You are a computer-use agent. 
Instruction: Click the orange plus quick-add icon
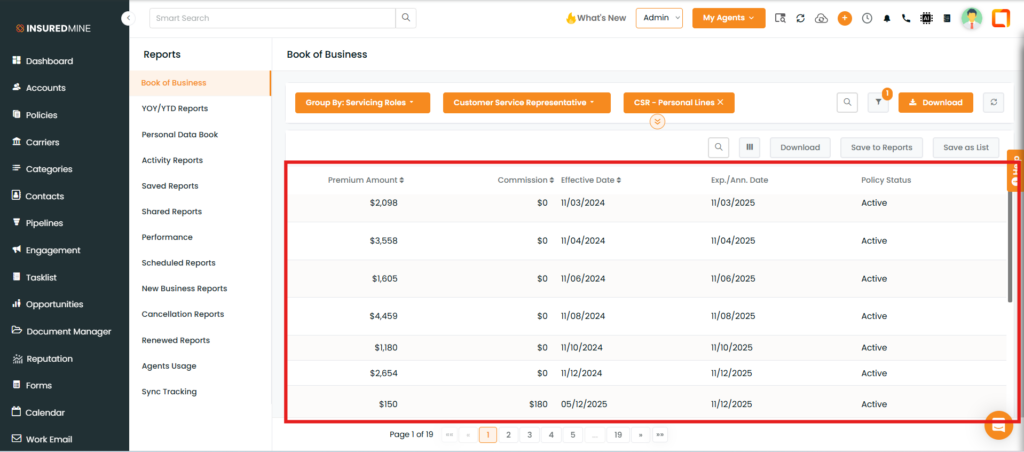pos(844,18)
